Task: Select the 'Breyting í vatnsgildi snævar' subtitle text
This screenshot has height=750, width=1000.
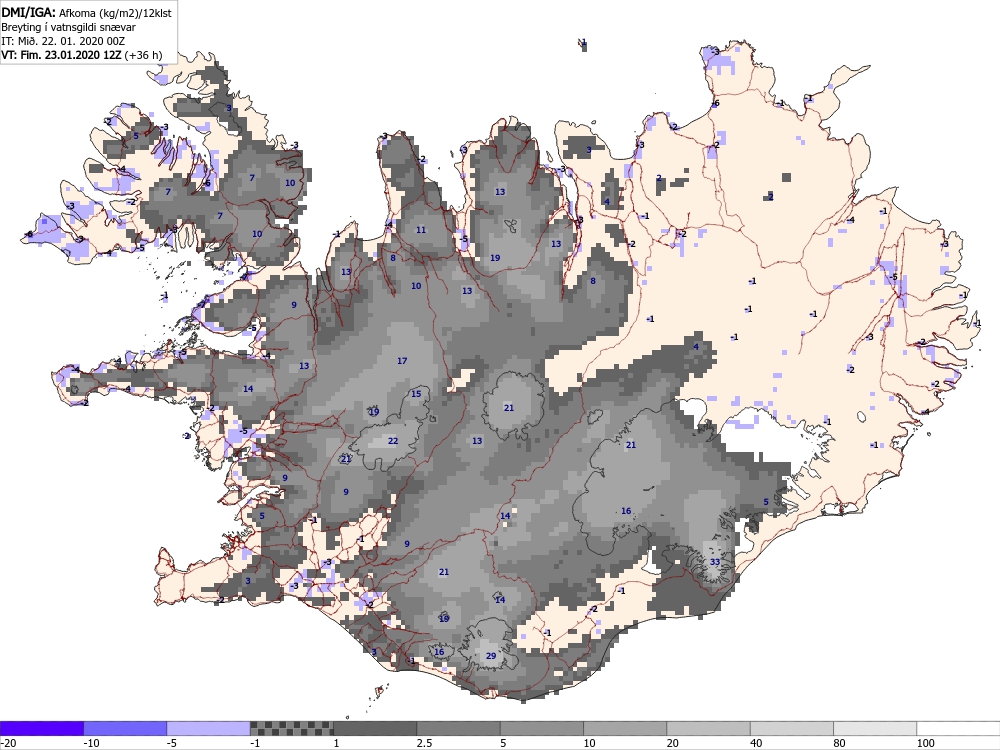Action: (68, 27)
